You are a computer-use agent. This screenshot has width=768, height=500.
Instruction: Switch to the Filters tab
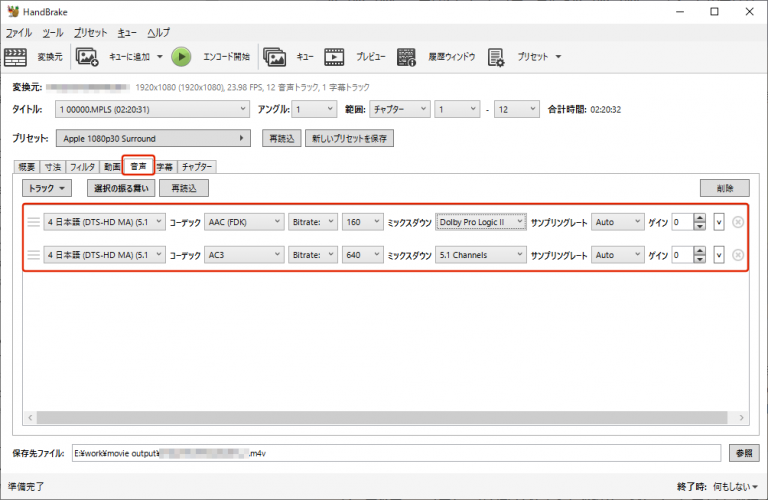coord(82,167)
